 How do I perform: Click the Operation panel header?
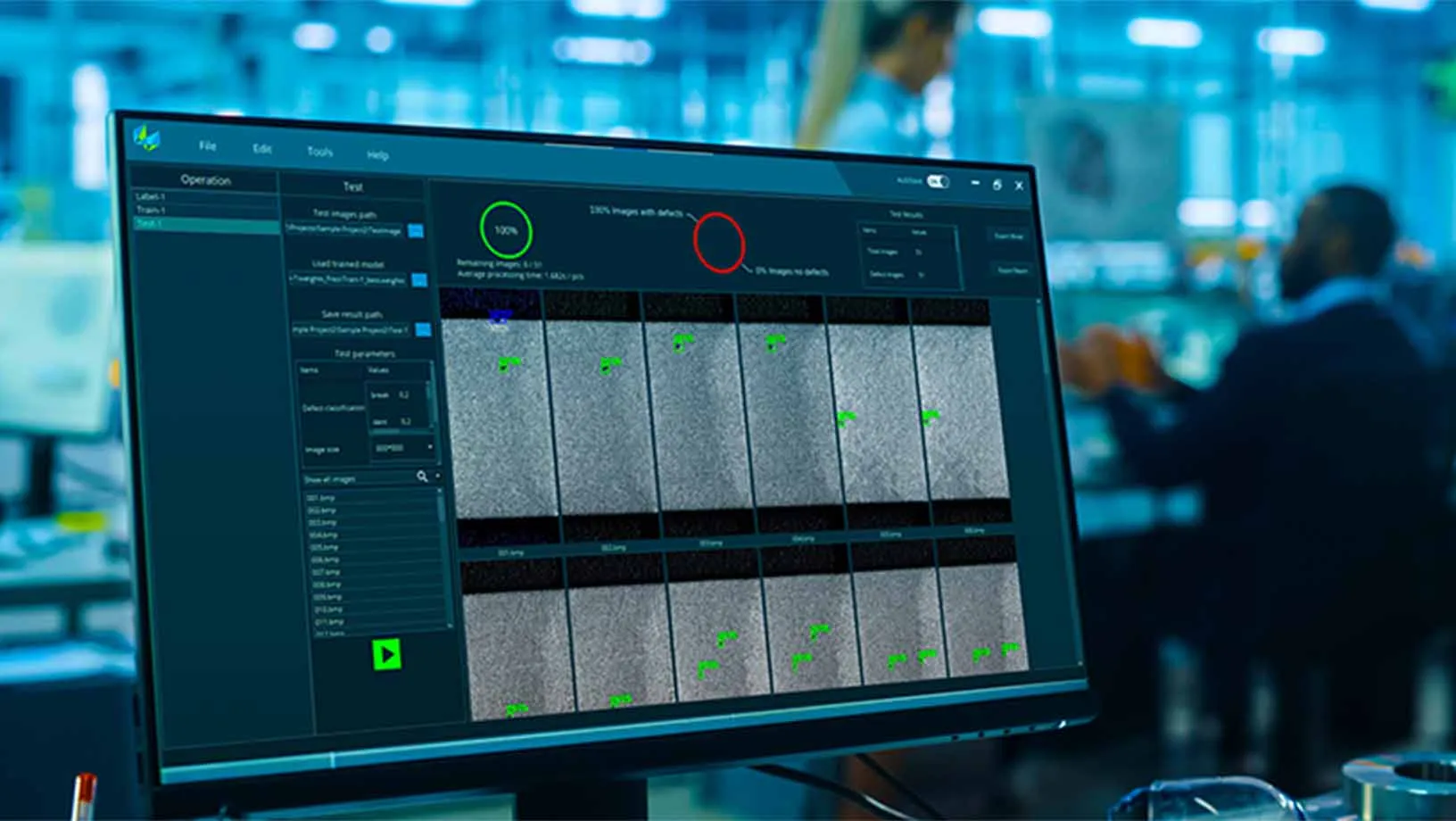pos(205,179)
